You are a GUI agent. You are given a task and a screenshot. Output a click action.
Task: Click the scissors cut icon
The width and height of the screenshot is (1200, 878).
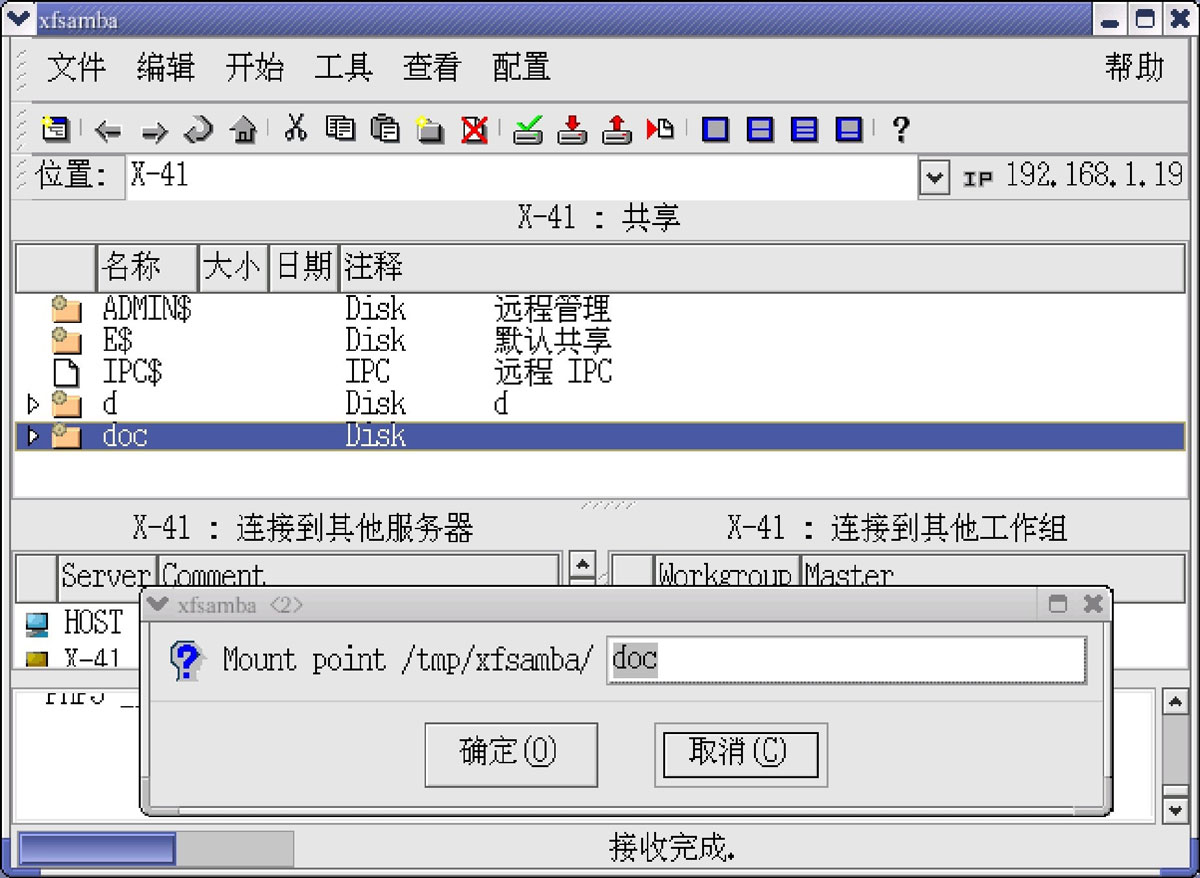295,128
